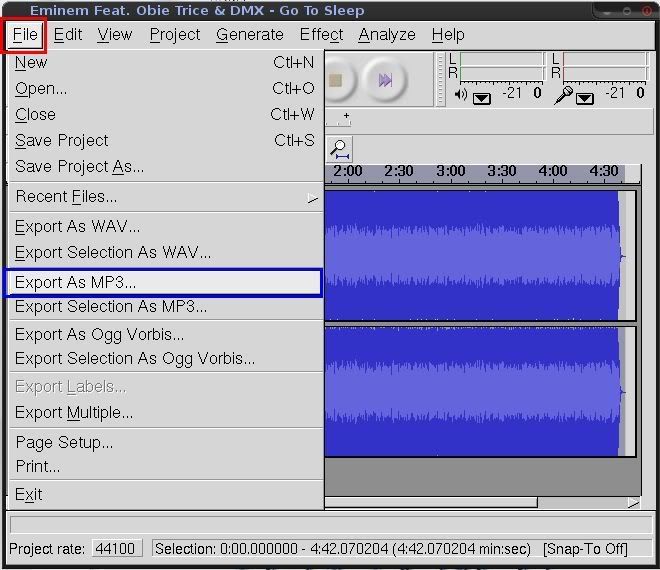Open the Analyze menu
Screen dimensions: 660x570
pyautogui.click(x=387, y=35)
